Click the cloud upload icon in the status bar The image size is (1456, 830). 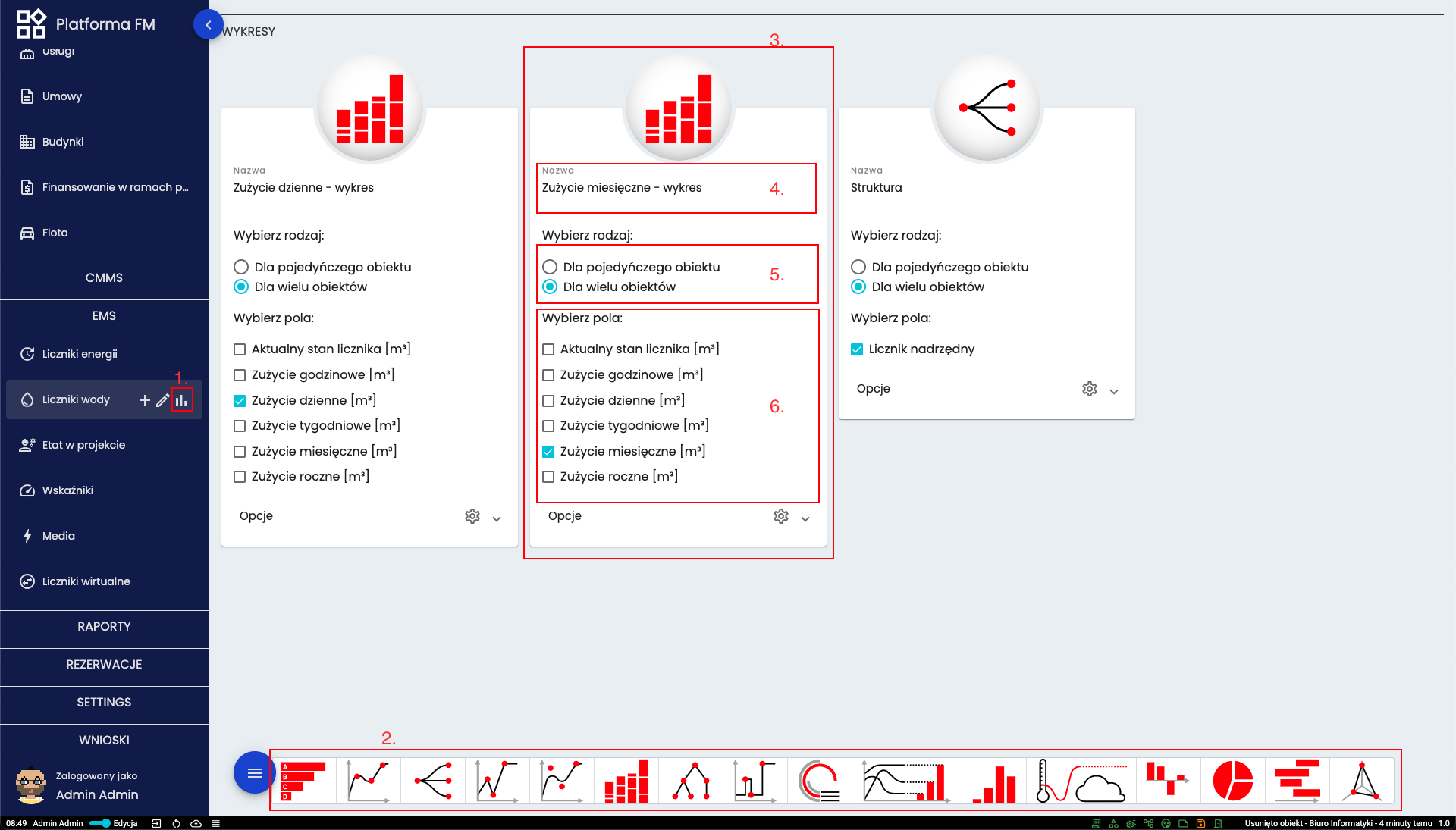click(x=196, y=823)
